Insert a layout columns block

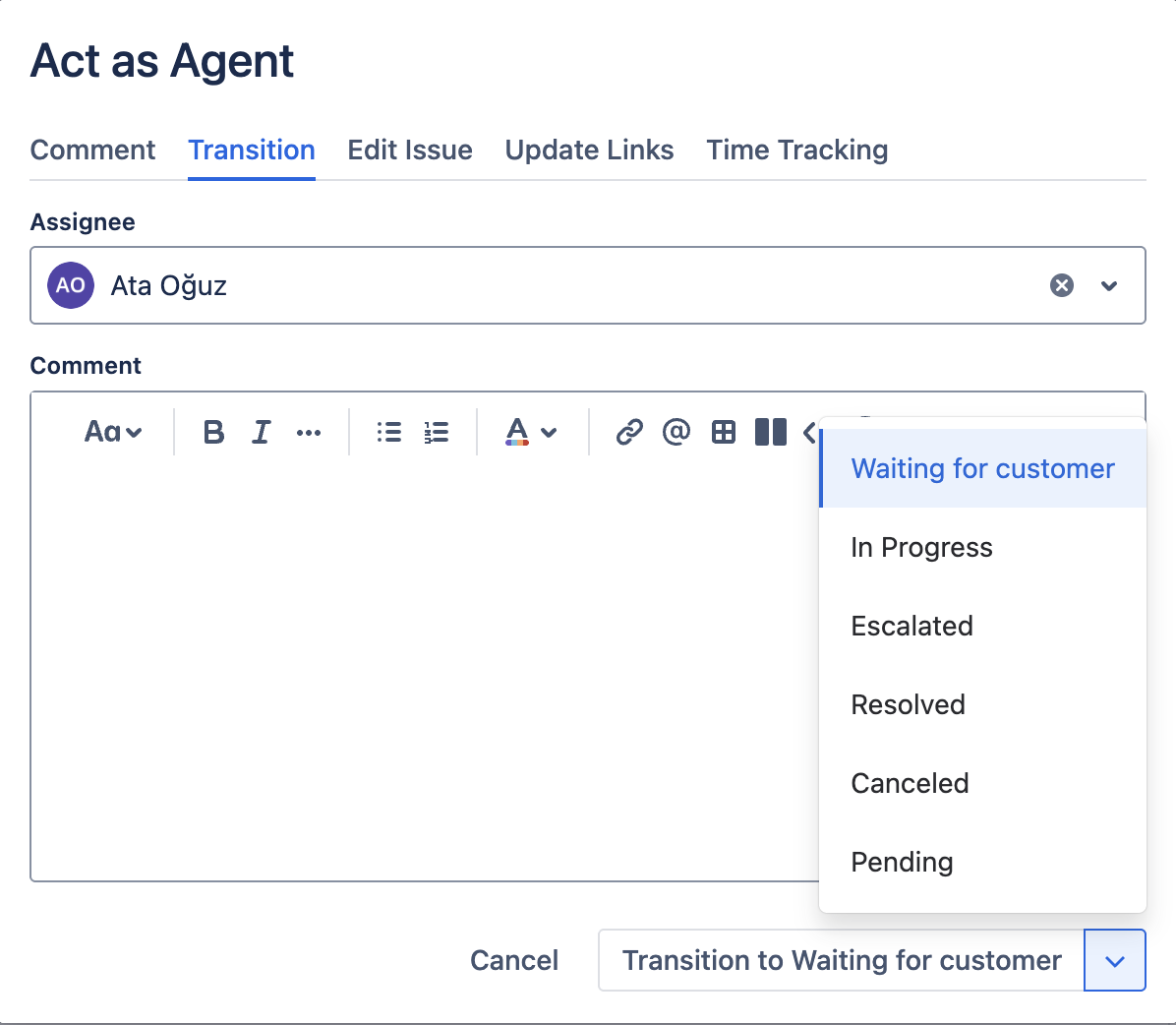point(770,432)
